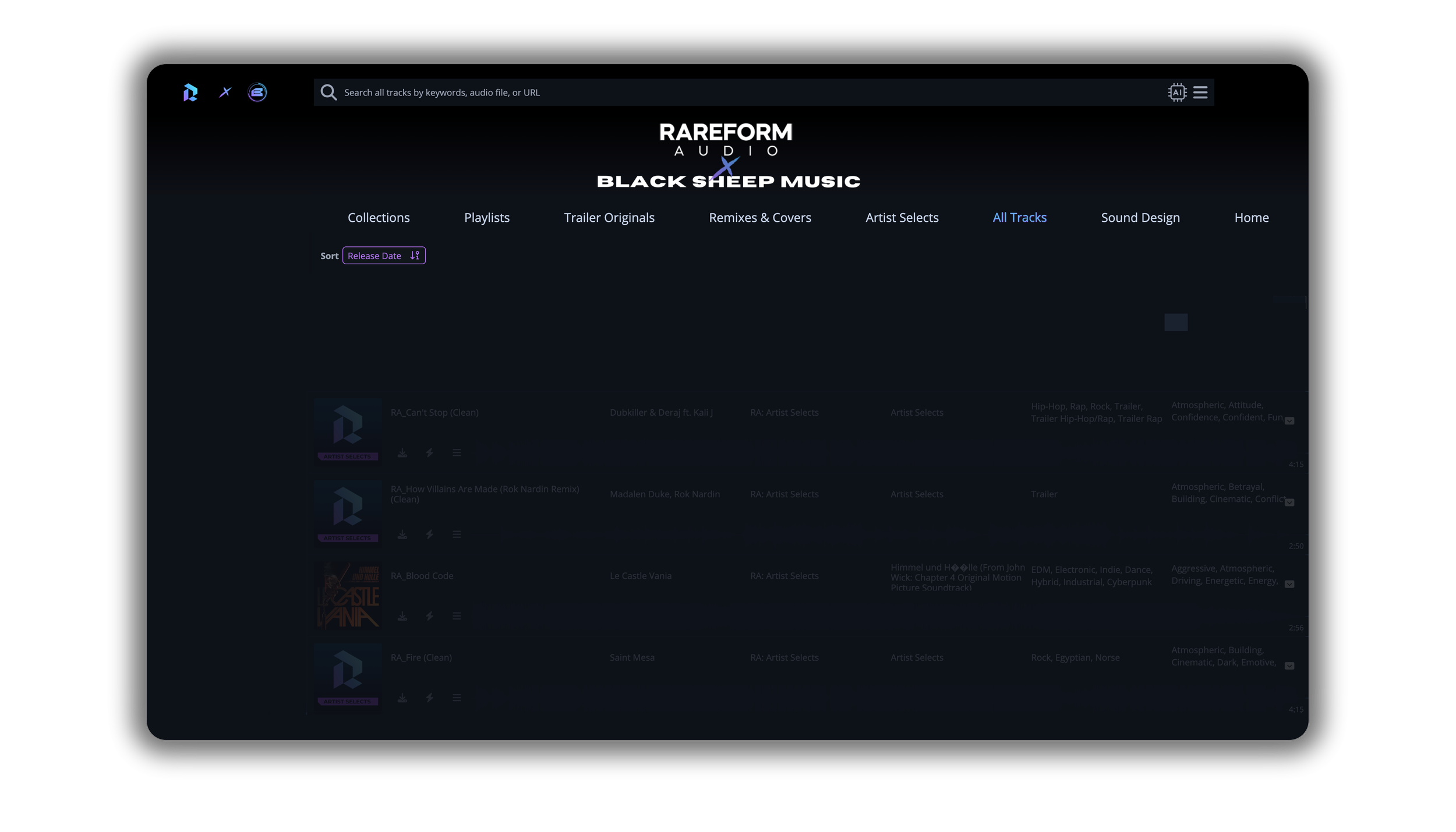The image size is (1456, 832).
Task: Click the Le Castle Vania artist link
Action: 640,576
